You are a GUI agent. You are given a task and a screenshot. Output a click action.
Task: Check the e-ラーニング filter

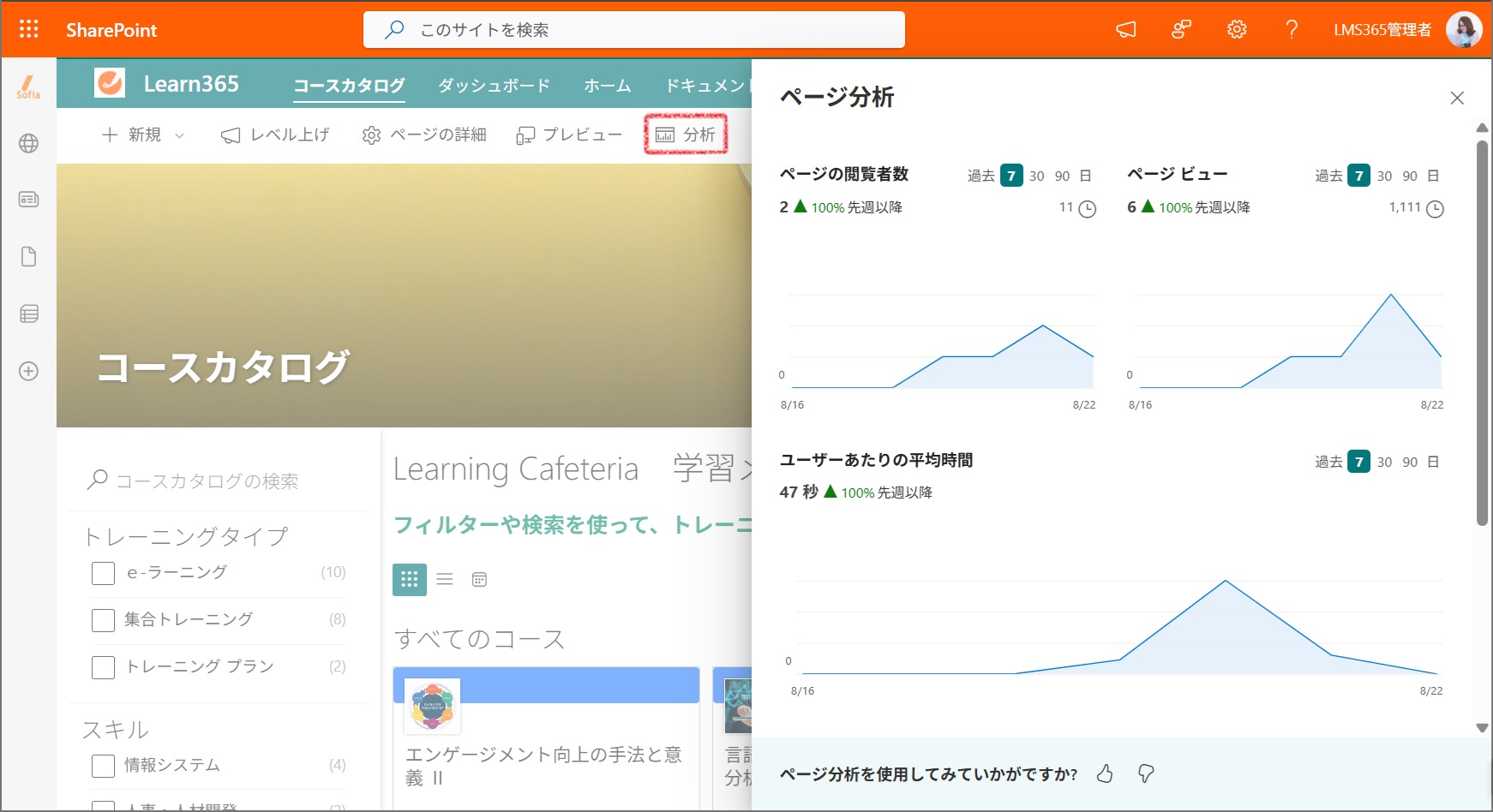point(103,573)
